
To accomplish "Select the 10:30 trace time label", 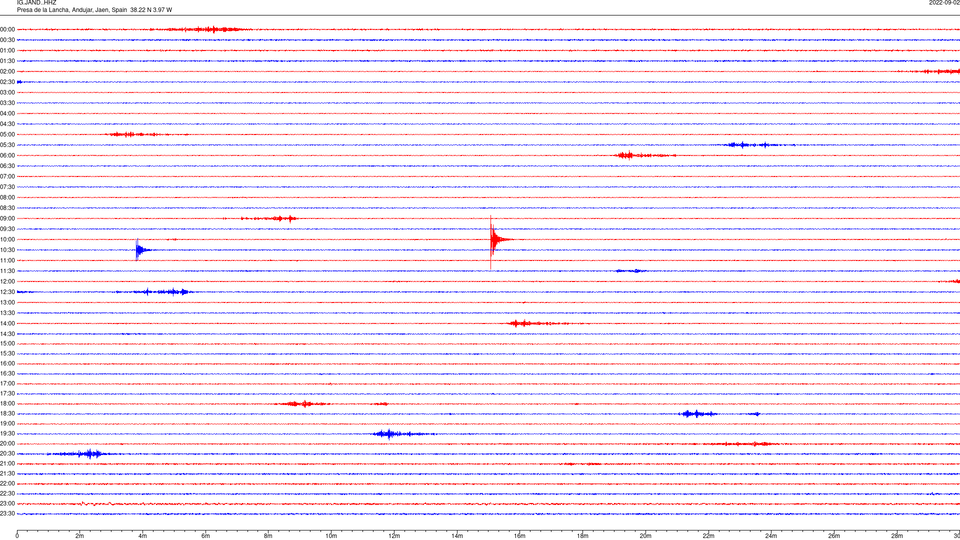I will coord(7,250).
